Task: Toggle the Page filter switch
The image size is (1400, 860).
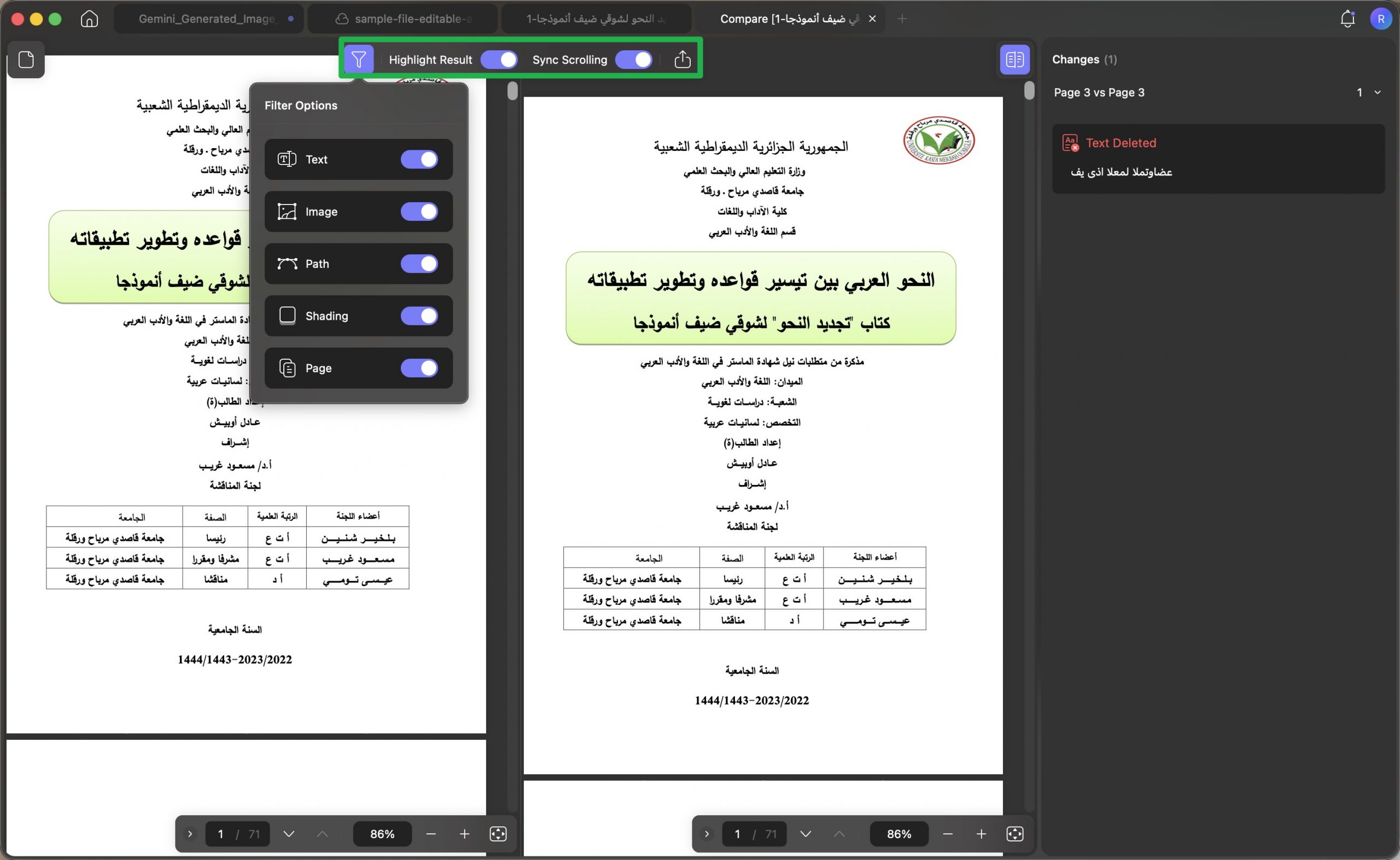Action: [419, 368]
